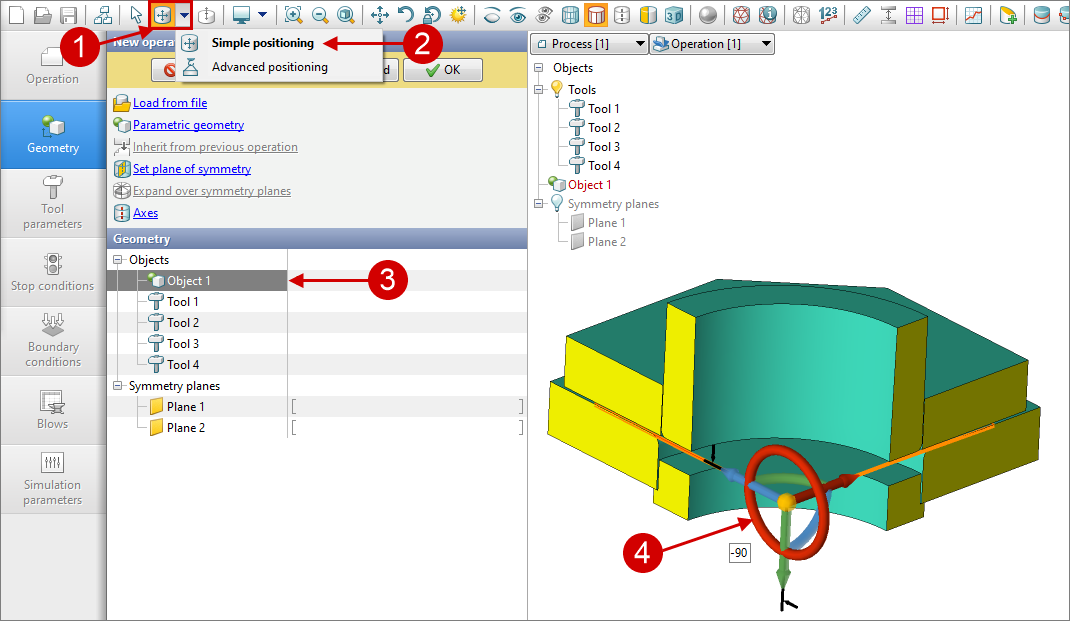Choose Advanced positioning from the menu
This screenshot has height=621, width=1070.
269,67
